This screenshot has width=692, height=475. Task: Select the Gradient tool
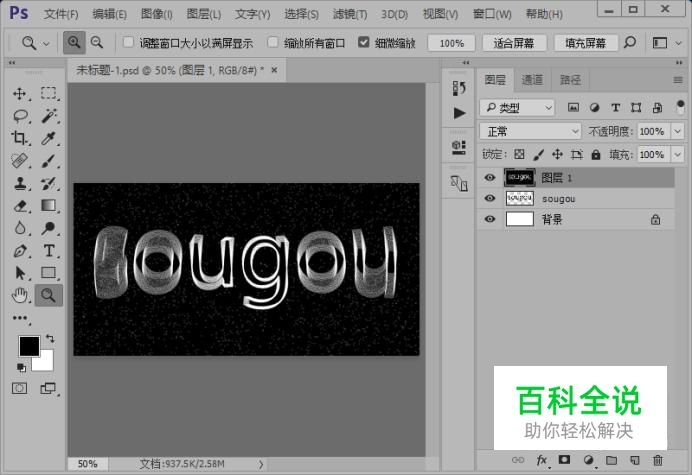[49, 205]
